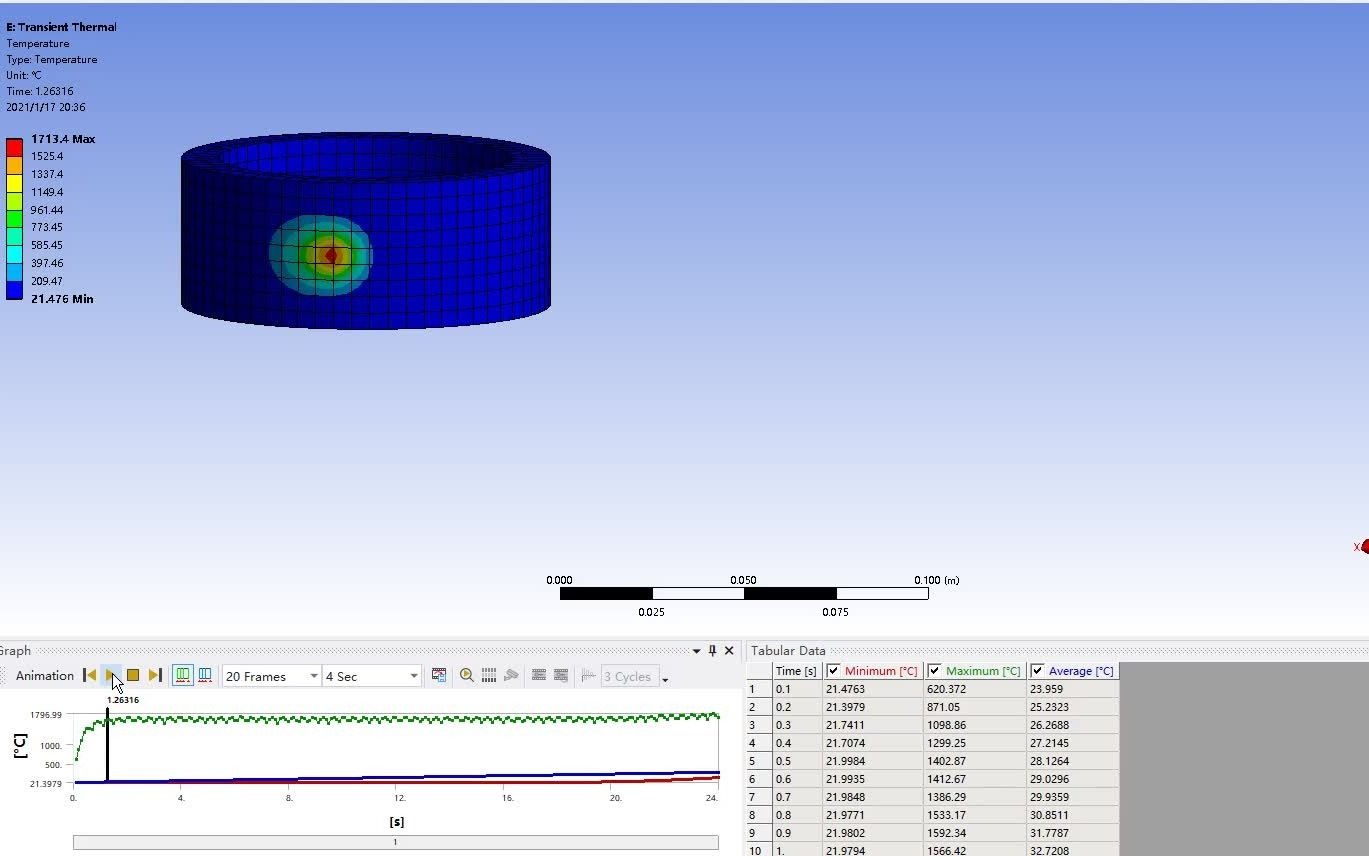This screenshot has height=856, width=1369.
Task: Select the average value 23.959 cell
Action: pos(1073,689)
